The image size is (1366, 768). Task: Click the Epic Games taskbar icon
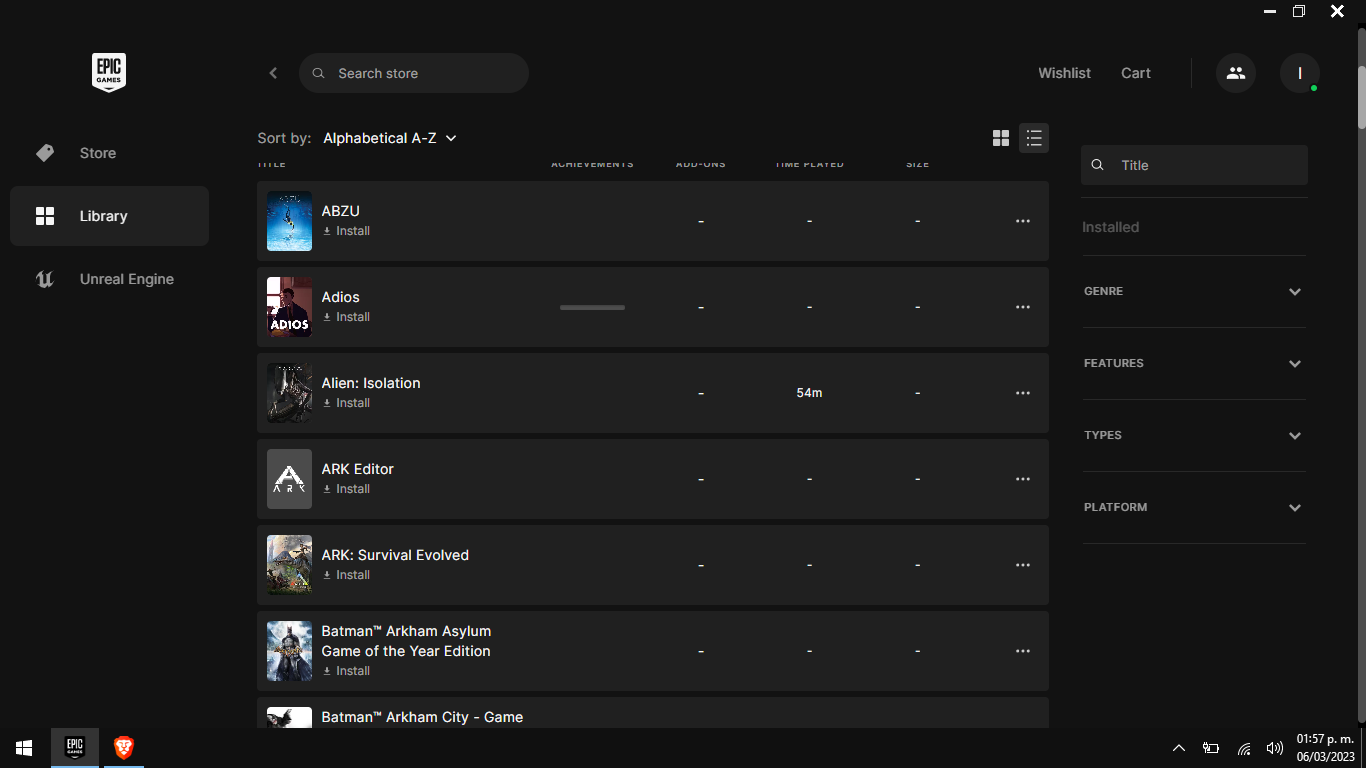tap(75, 748)
